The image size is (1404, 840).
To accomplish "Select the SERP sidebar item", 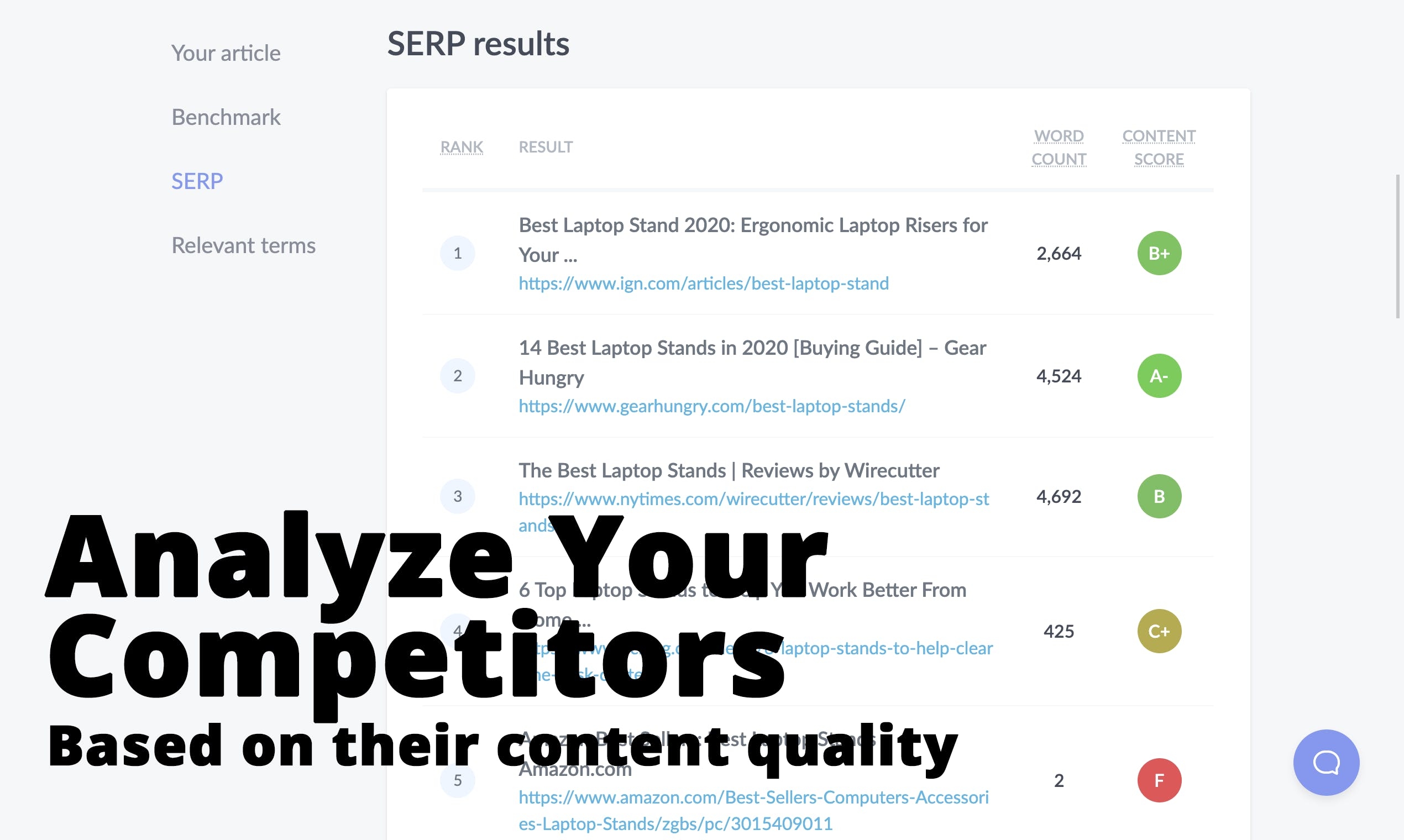I will [197, 181].
